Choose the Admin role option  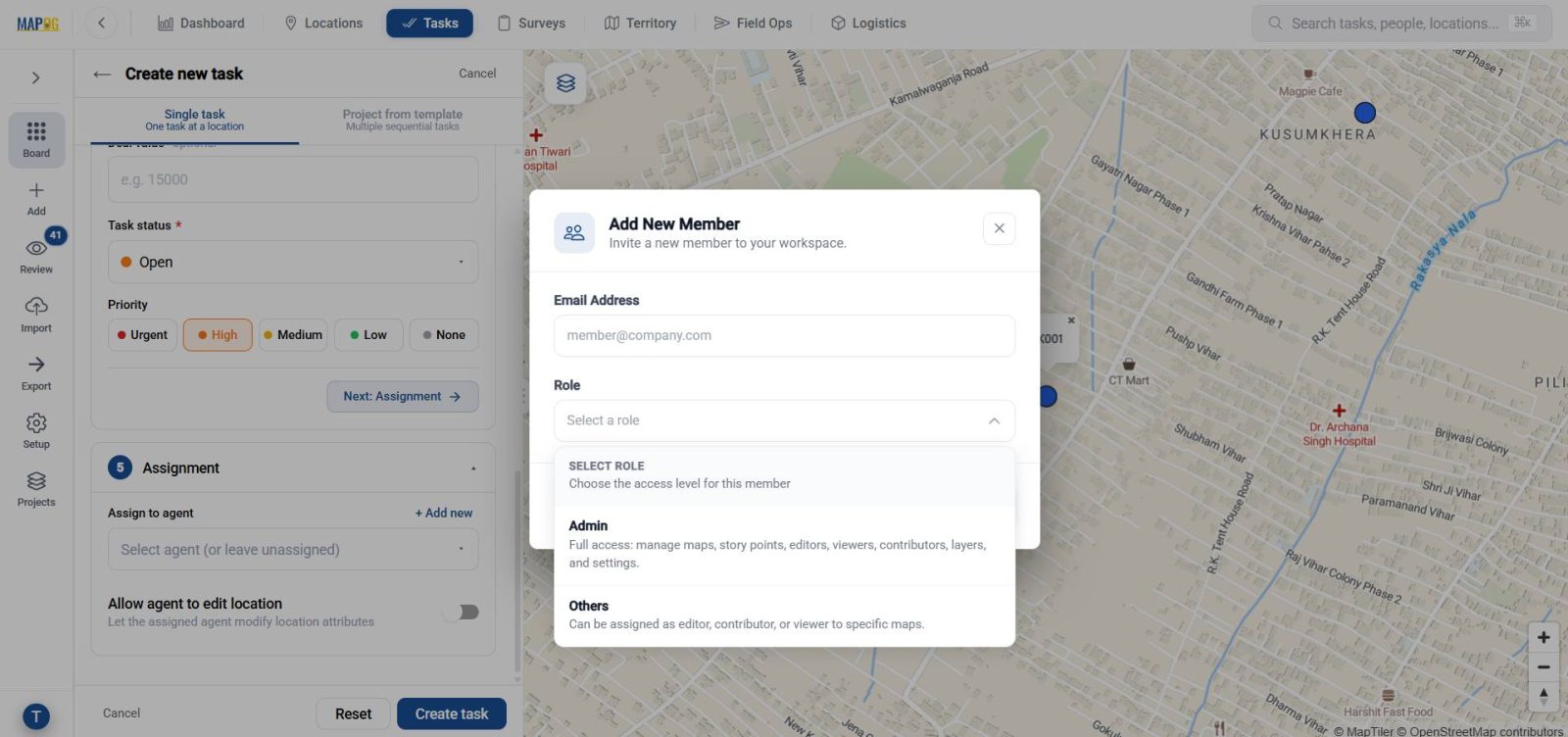click(x=784, y=544)
